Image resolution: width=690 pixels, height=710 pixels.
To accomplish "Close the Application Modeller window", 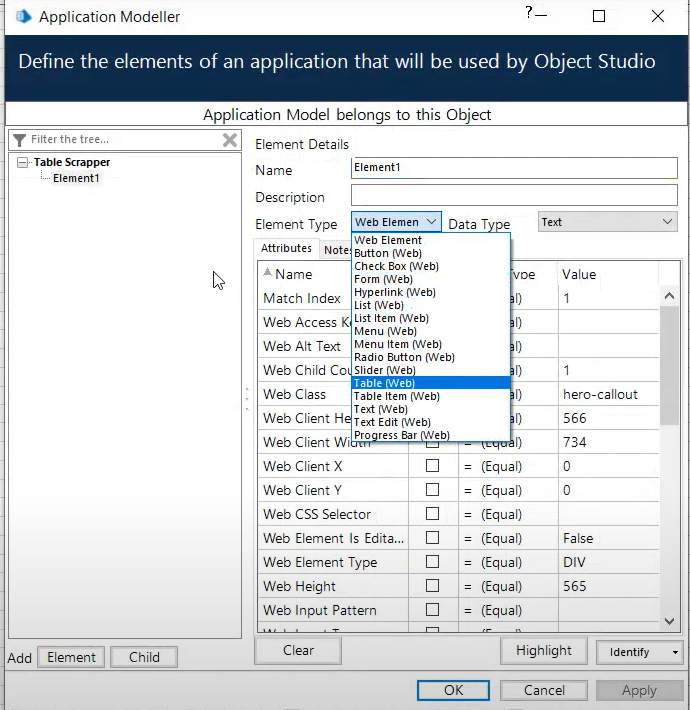I will 657,16.
